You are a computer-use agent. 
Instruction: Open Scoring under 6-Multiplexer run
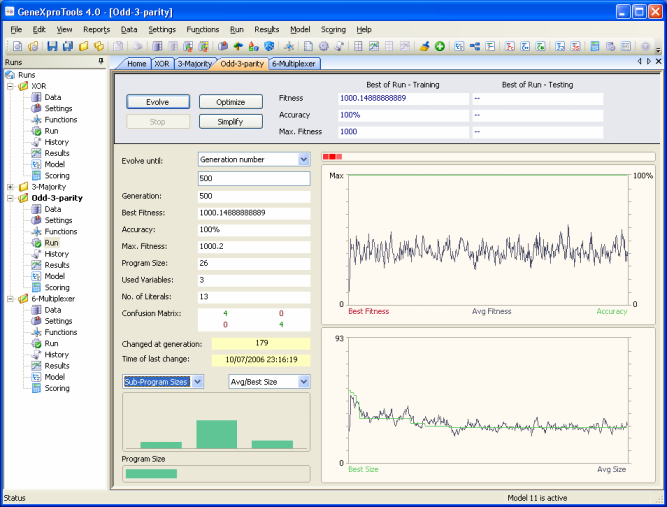point(57,388)
